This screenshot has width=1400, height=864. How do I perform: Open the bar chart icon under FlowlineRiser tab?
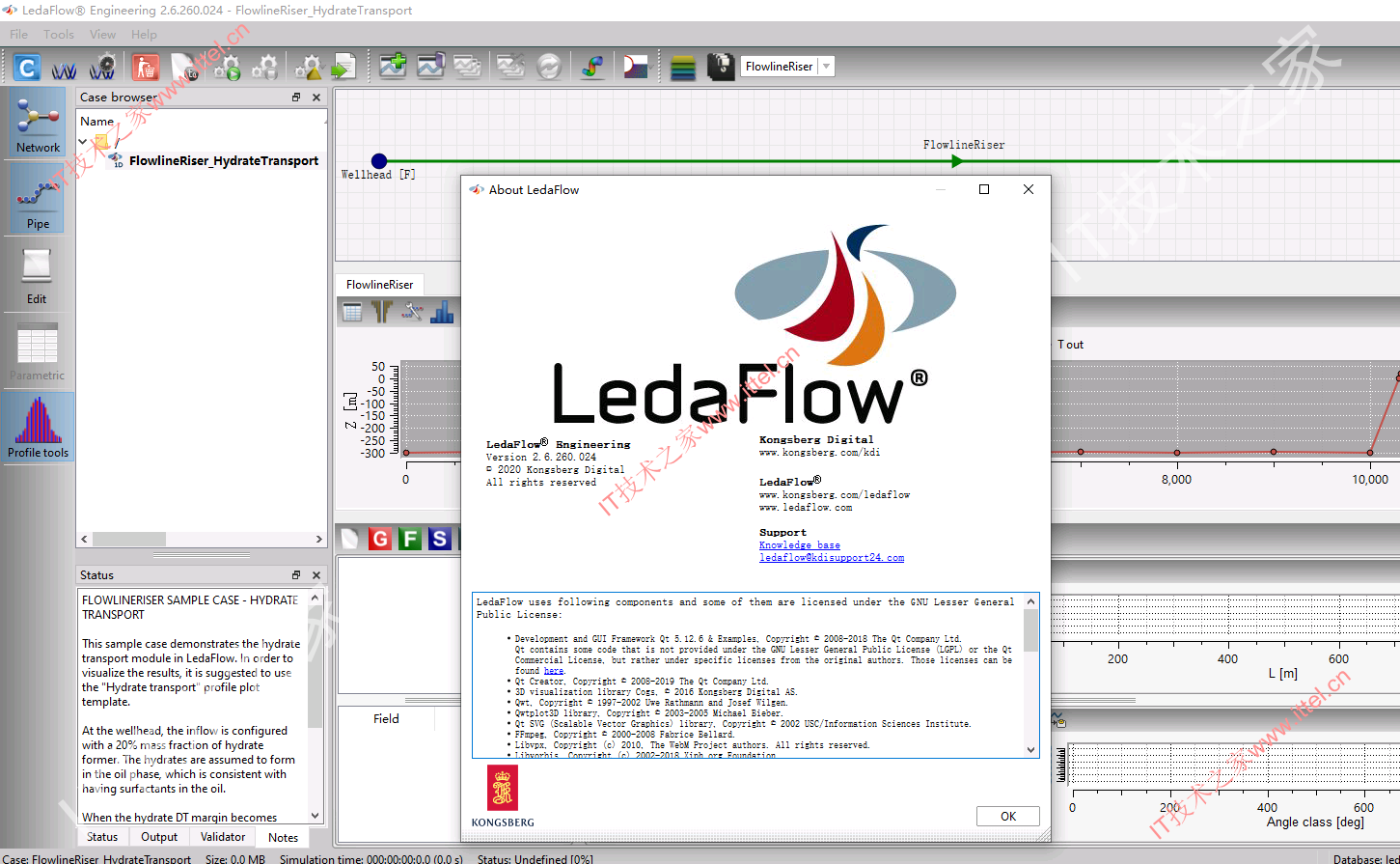pos(442,311)
